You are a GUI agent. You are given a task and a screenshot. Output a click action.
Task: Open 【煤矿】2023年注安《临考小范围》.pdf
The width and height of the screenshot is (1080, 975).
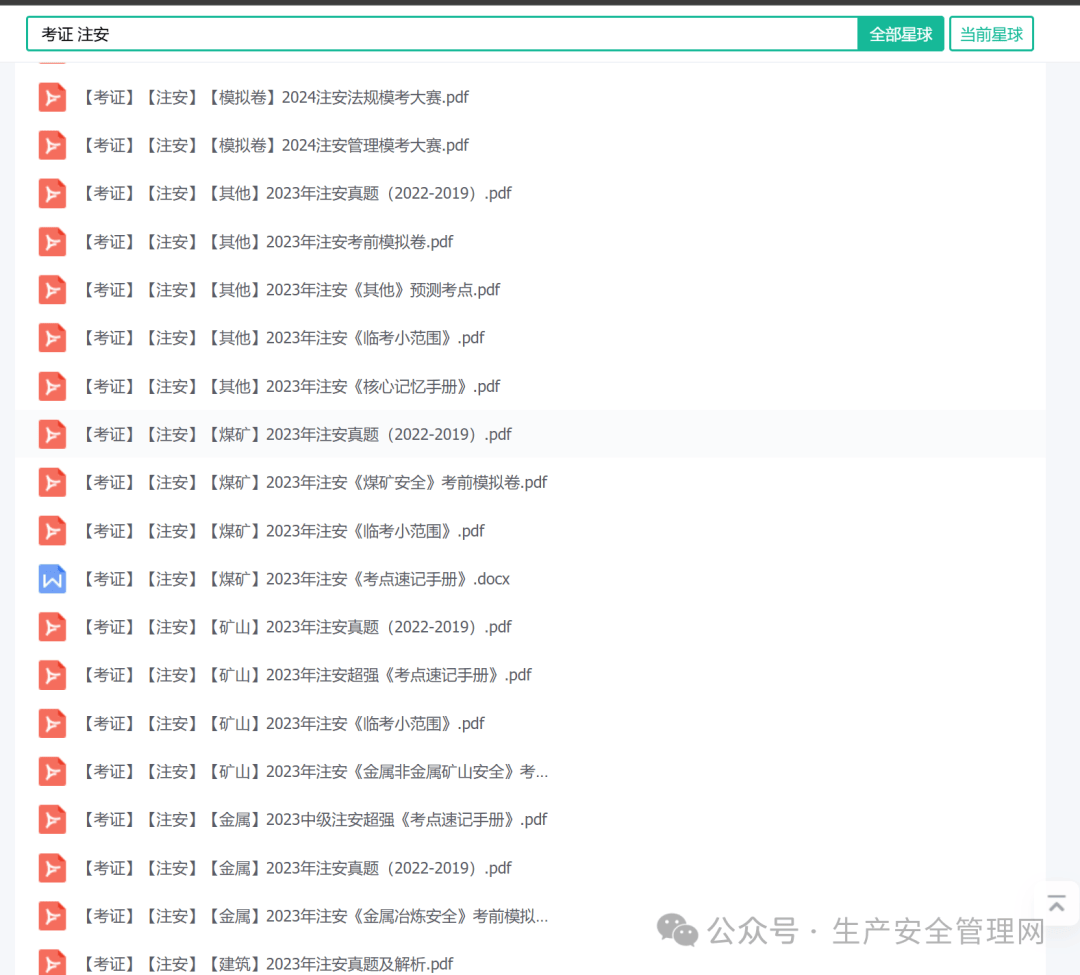point(282,531)
